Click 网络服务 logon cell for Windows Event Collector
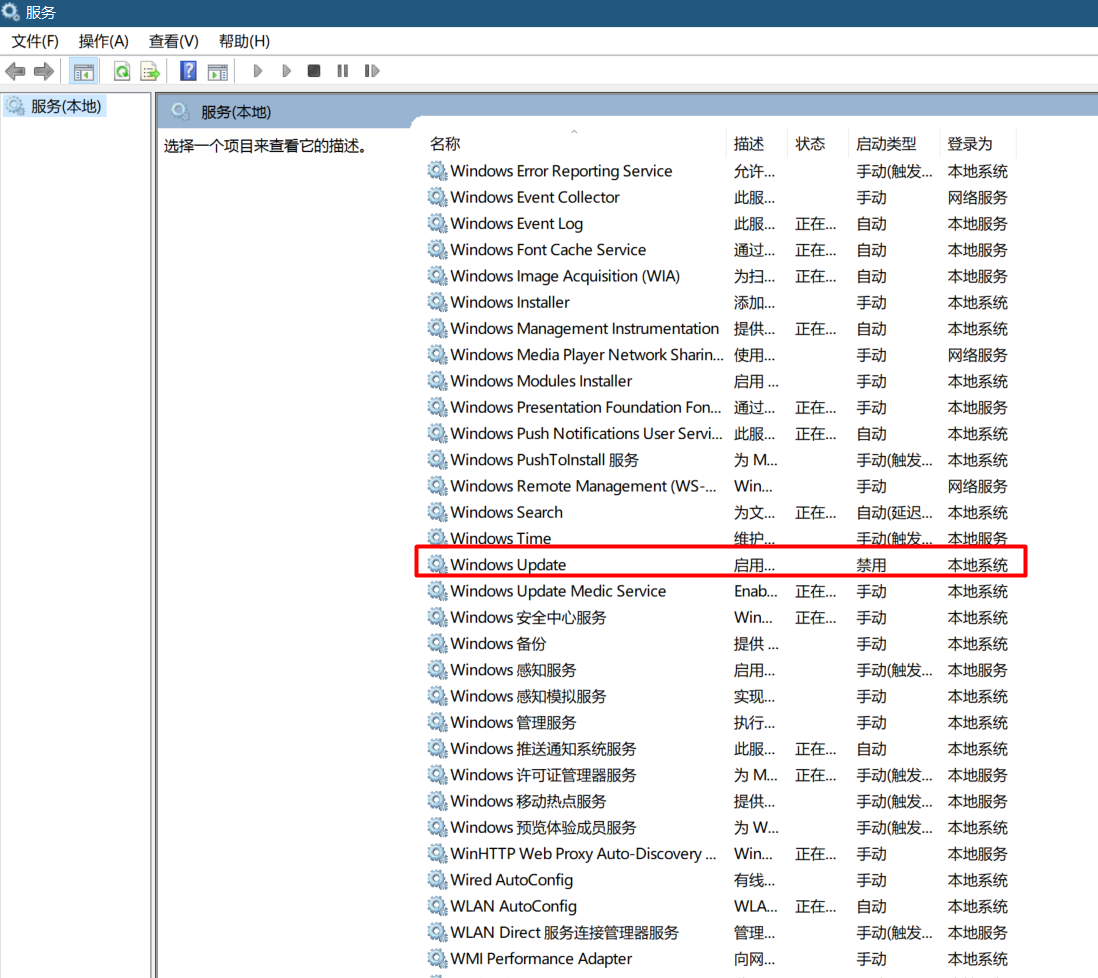This screenshot has width=1098, height=978. tap(978, 197)
